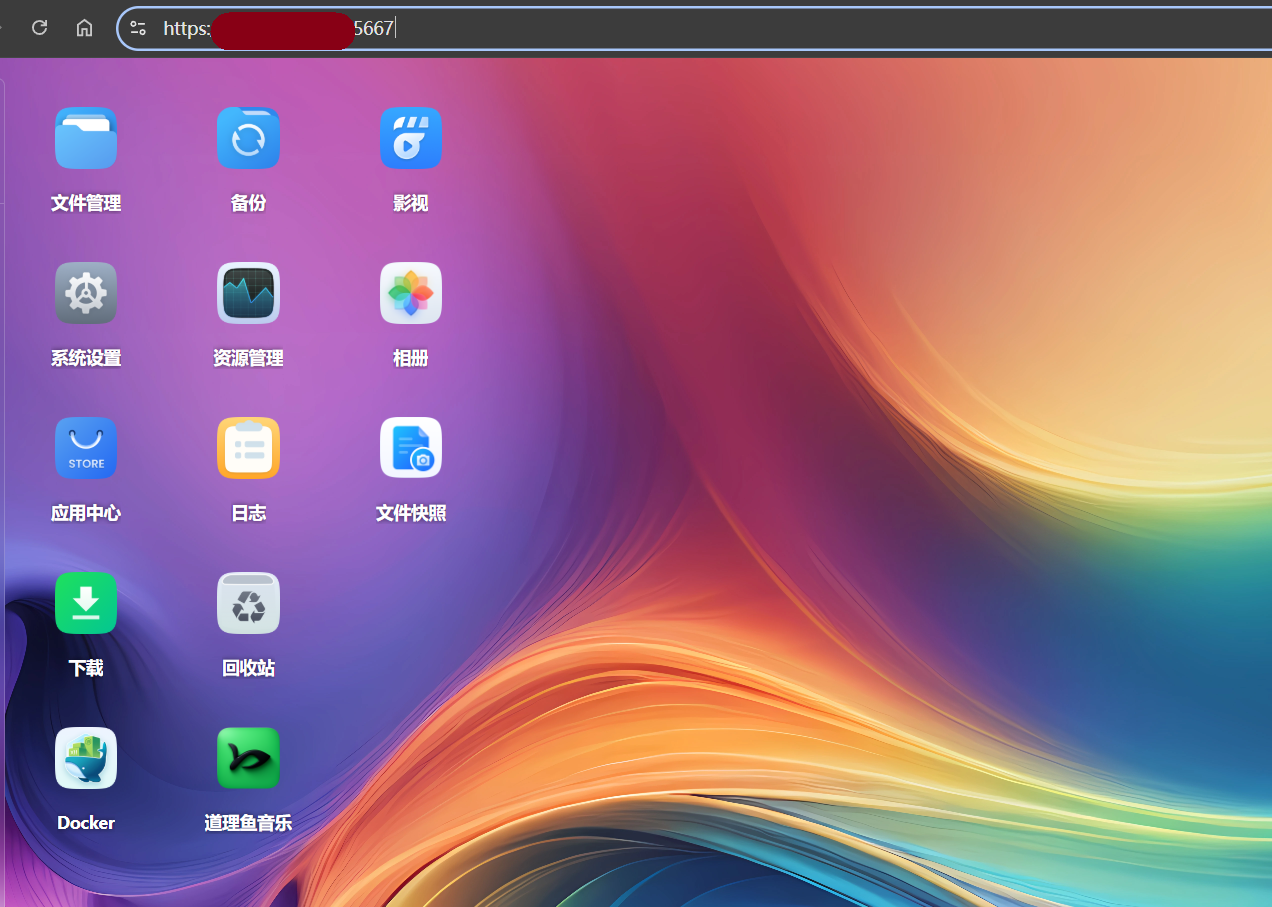Launch 资源管理 resource monitor
The height and width of the screenshot is (907, 1272).
[248, 293]
